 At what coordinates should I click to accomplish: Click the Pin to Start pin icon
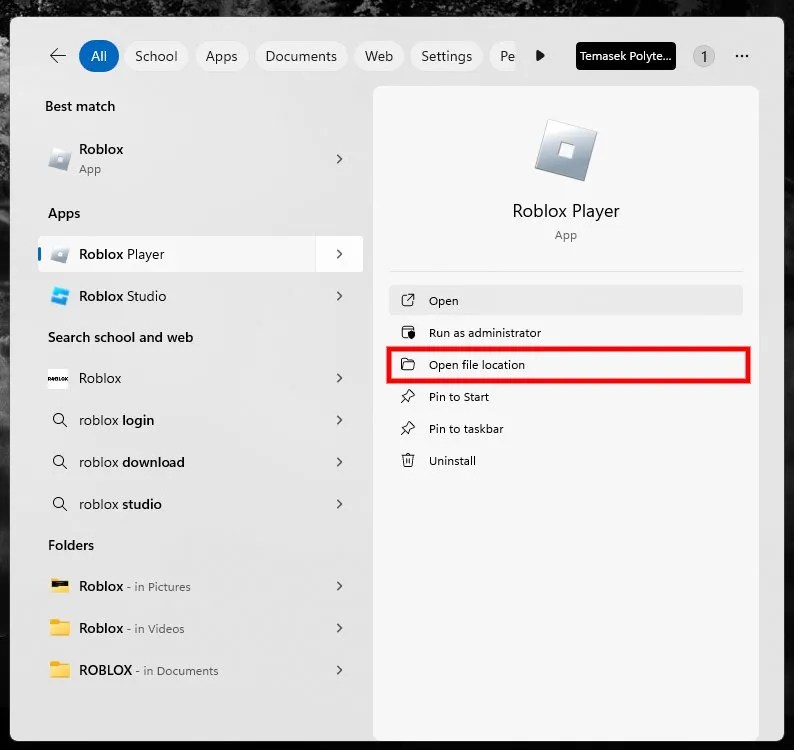(408, 396)
